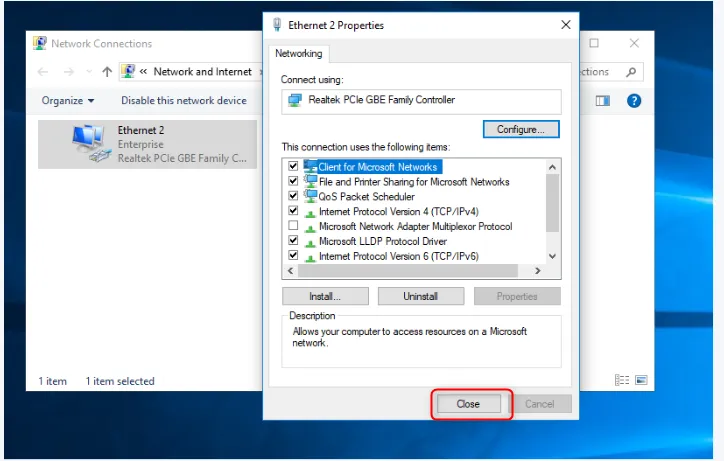Viewport: 724px width, 461px height.
Task: Click the horizontal scroll right arrow
Action: pyautogui.click(x=537, y=271)
